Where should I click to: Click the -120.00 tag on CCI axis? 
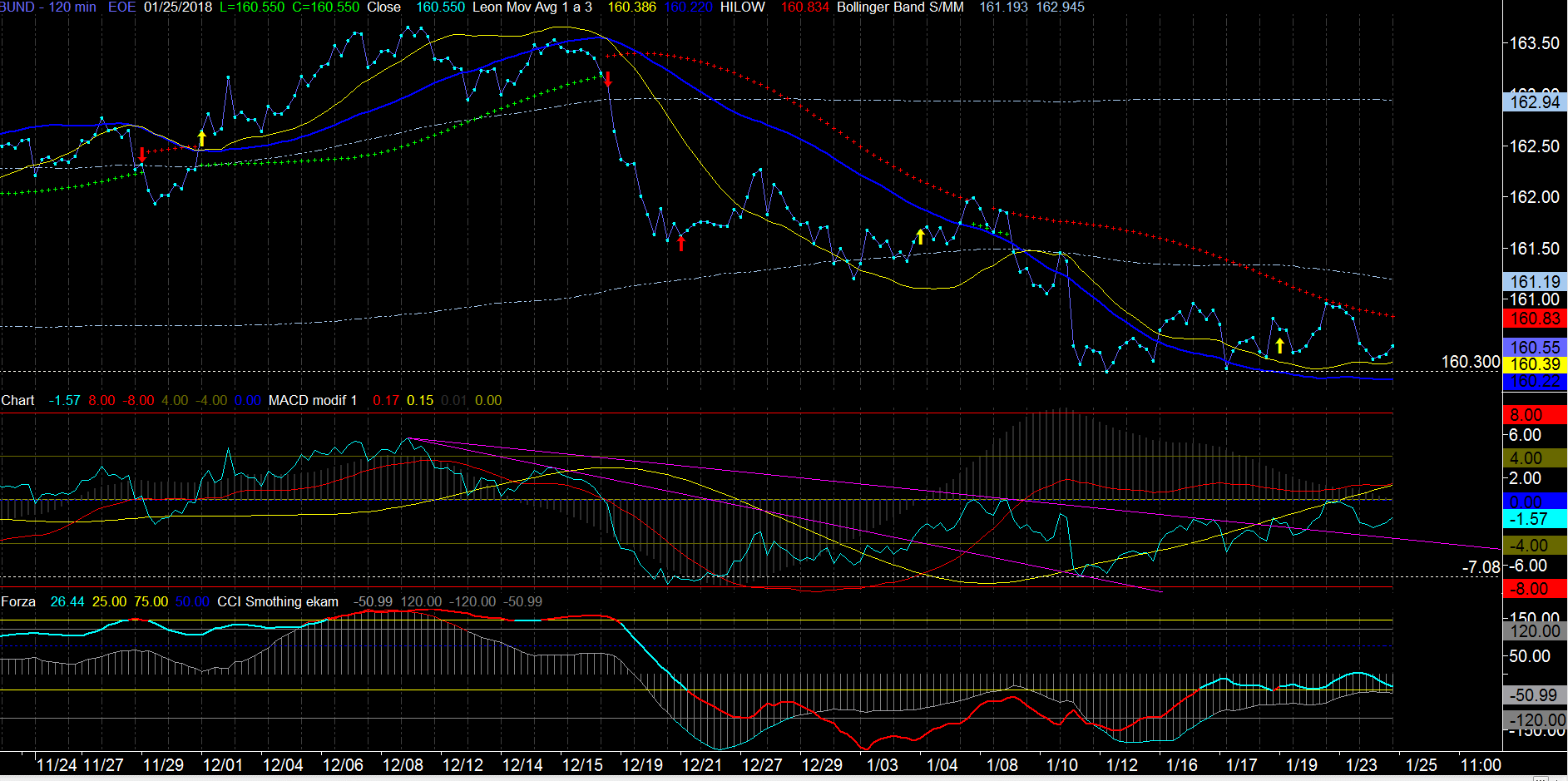click(x=1535, y=720)
